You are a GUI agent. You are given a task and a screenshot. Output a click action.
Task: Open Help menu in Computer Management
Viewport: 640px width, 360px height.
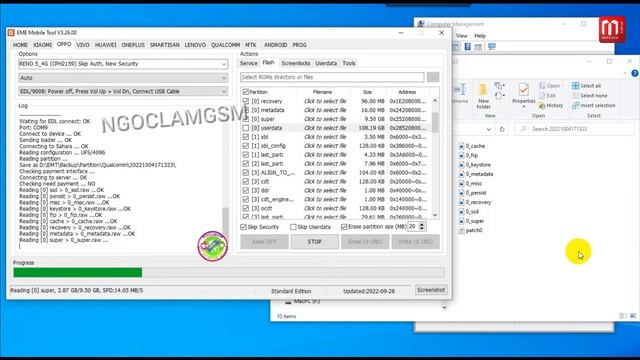[x=480, y=36]
